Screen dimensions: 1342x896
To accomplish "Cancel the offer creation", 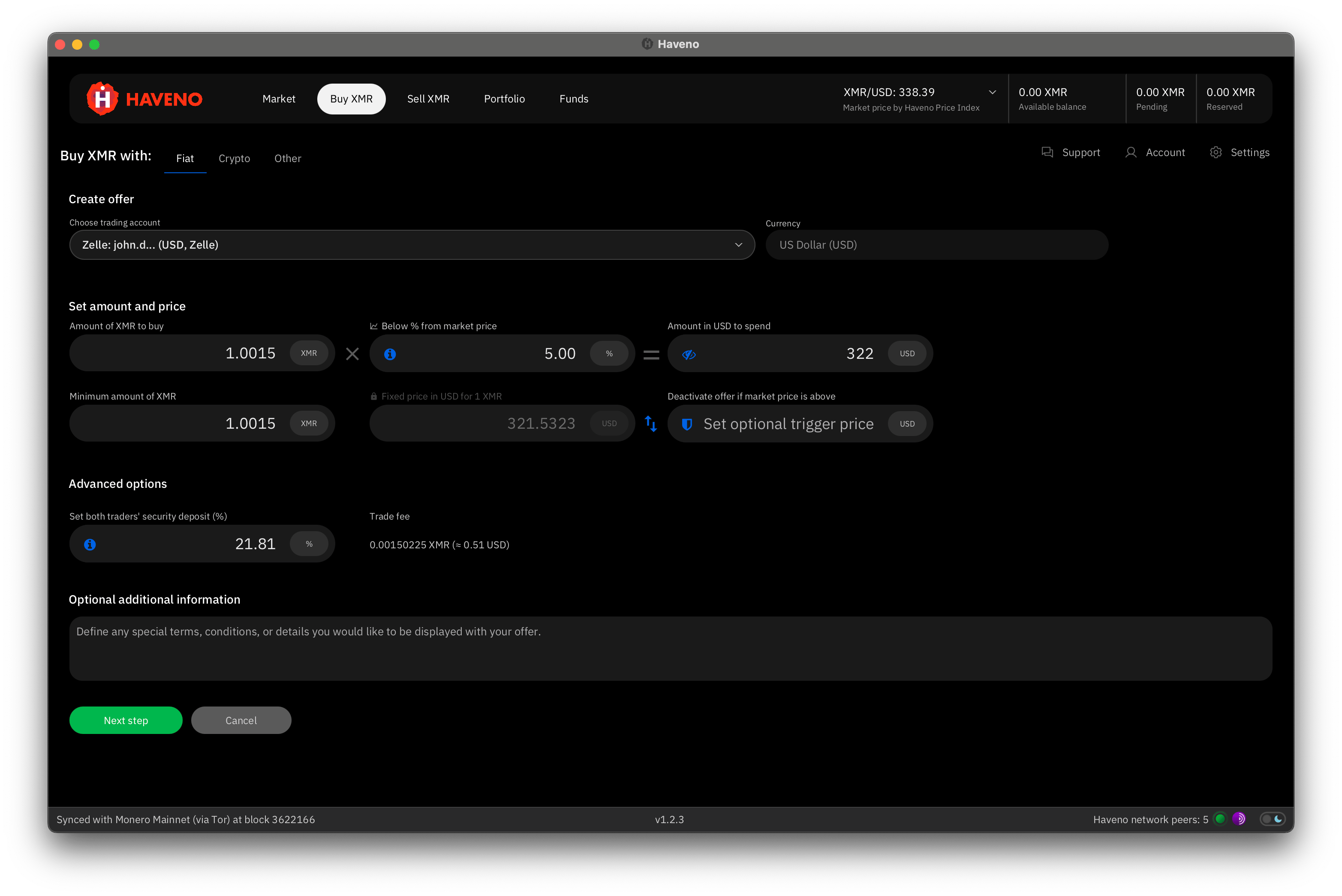I will 241,720.
